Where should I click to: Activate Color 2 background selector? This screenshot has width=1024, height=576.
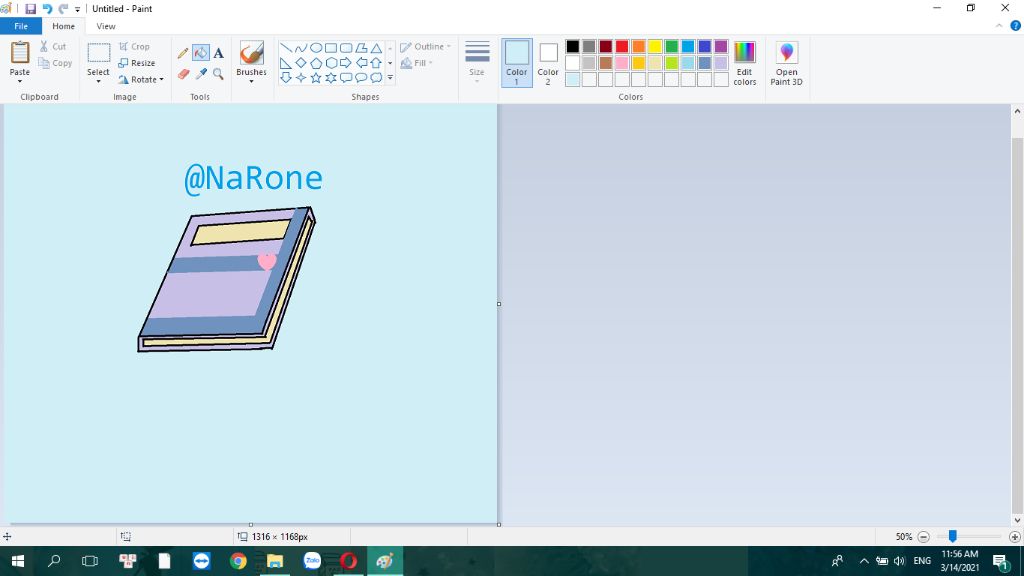point(548,63)
